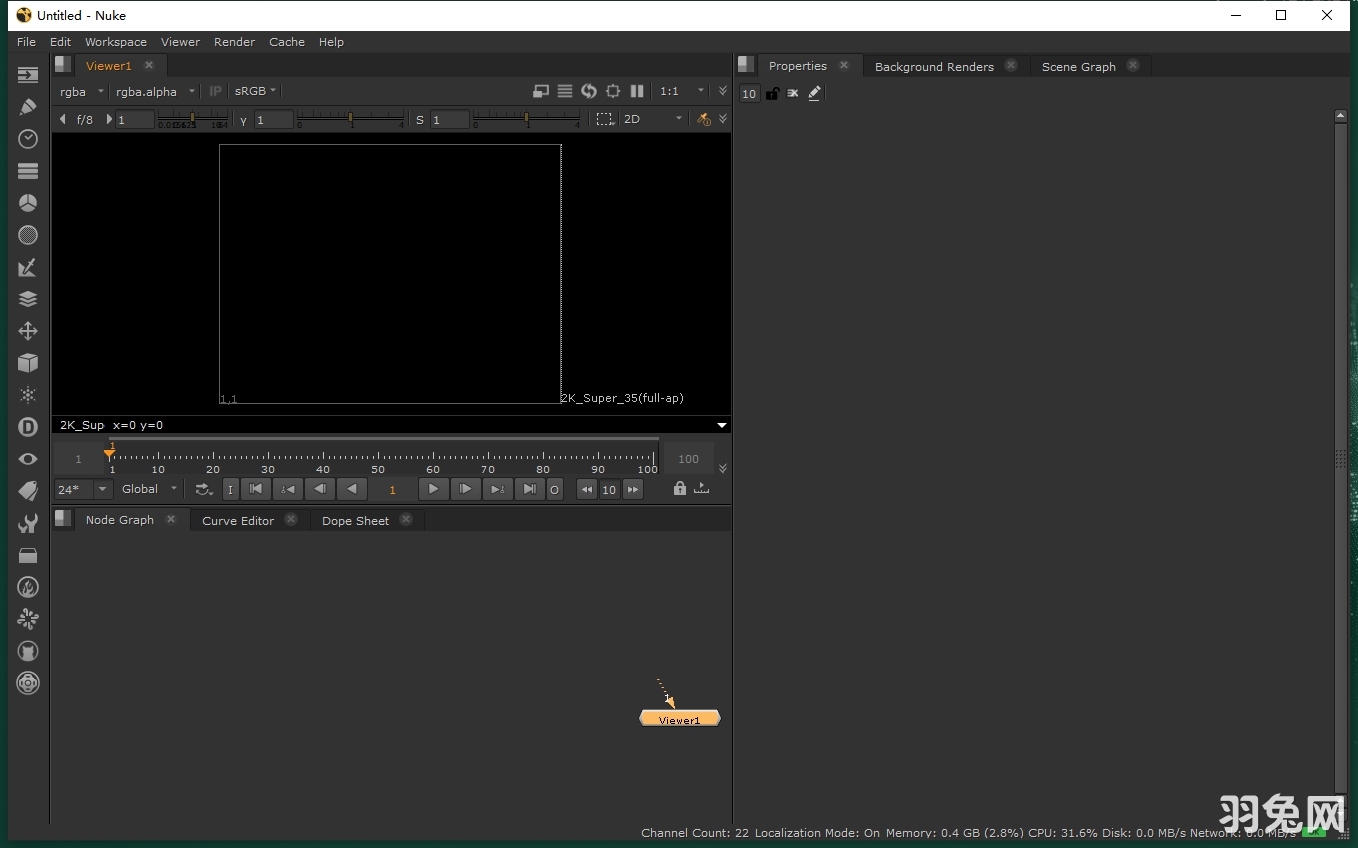This screenshot has height=848, width=1358.
Task: Open the Cache menu
Action: pos(287,42)
